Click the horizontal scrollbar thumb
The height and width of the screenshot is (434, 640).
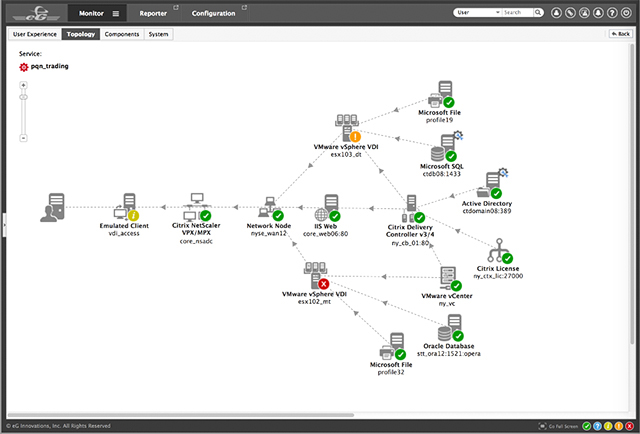click(x=181, y=415)
